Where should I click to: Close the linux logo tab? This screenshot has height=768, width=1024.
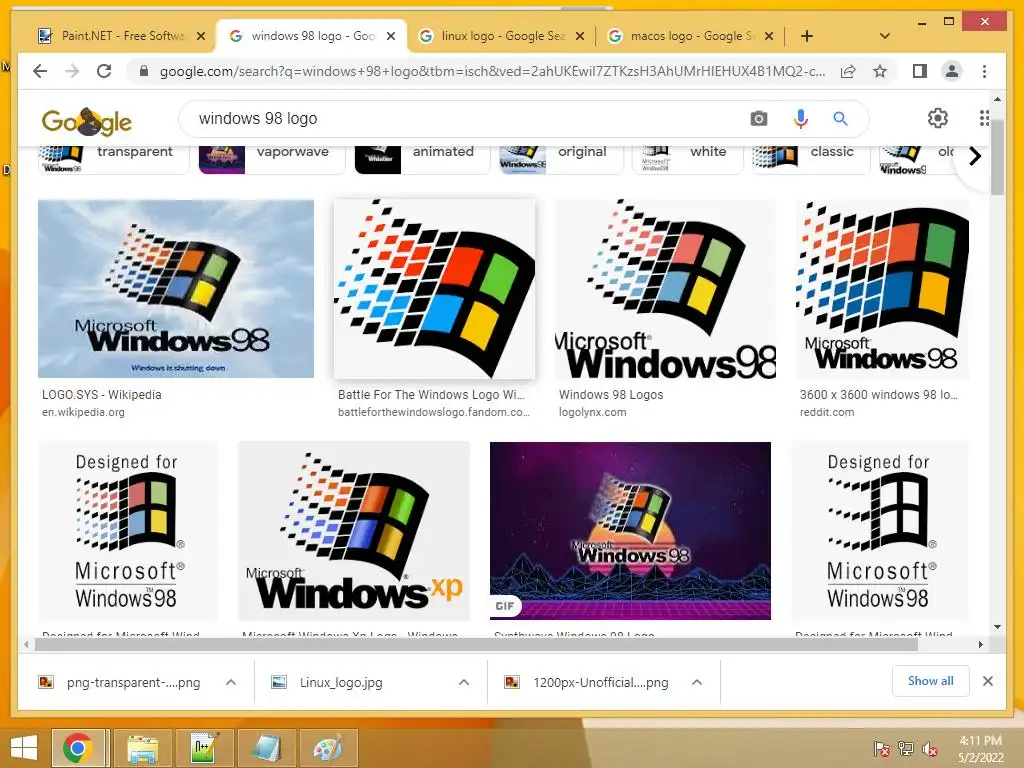pos(579,36)
